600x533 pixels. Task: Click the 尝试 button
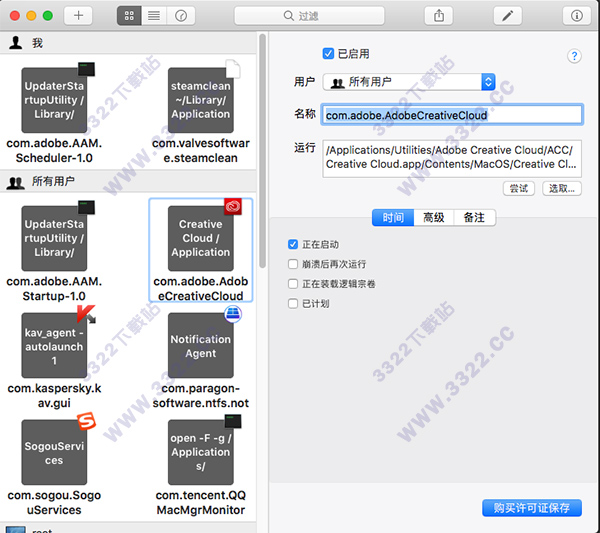pyautogui.click(x=518, y=189)
